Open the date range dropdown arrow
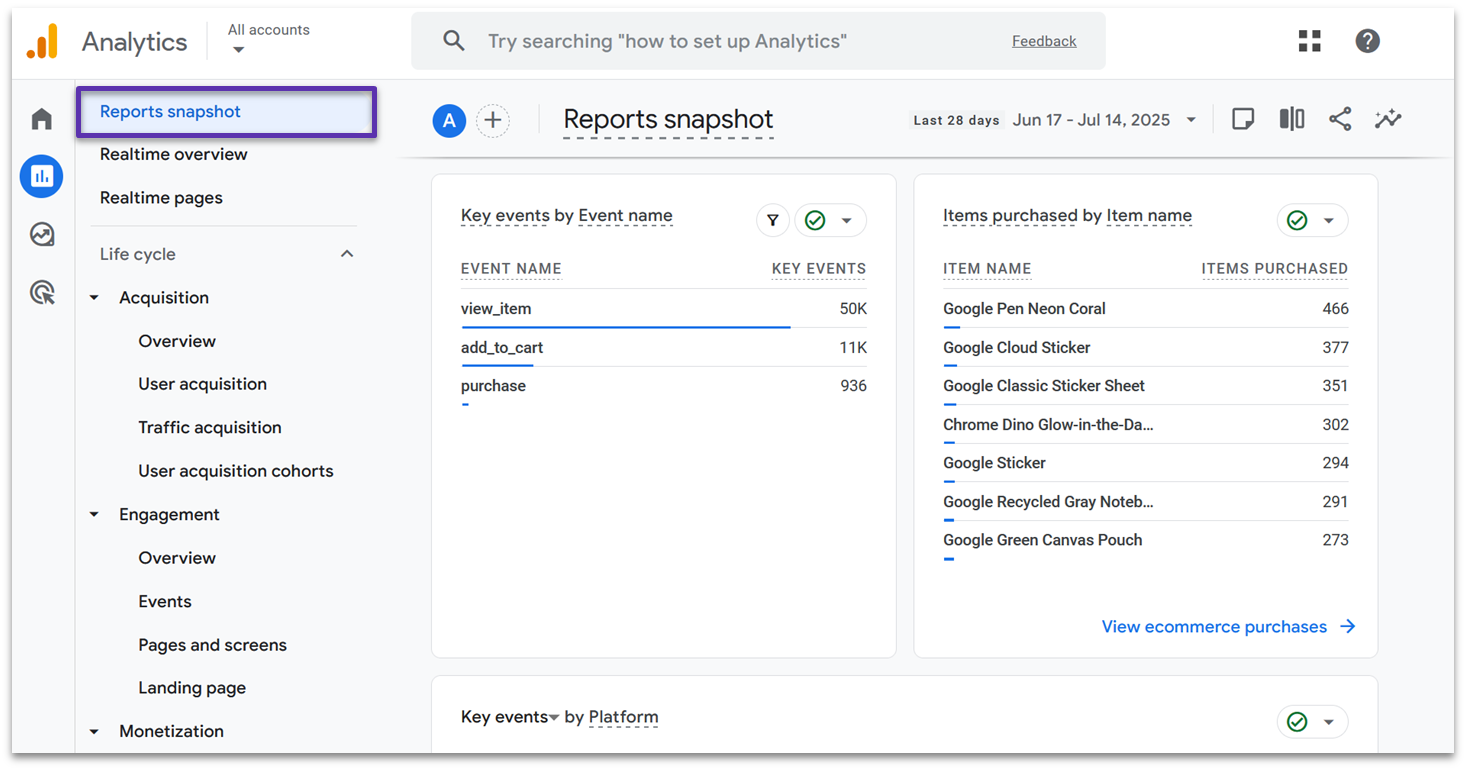Viewport: 1466px width, 770px height. pyautogui.click(x=1191, y=120)
